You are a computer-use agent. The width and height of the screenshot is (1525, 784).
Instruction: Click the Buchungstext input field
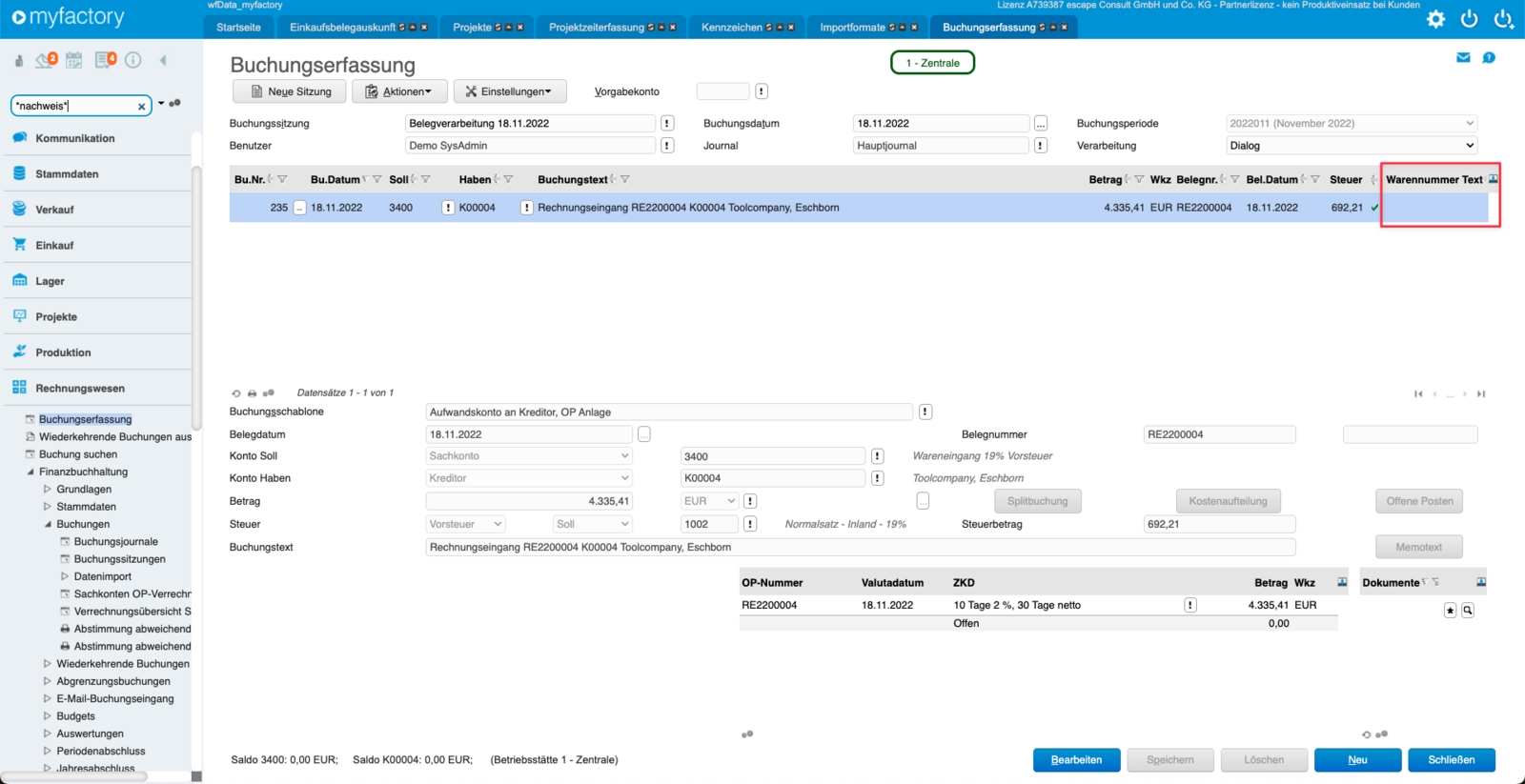861,548
